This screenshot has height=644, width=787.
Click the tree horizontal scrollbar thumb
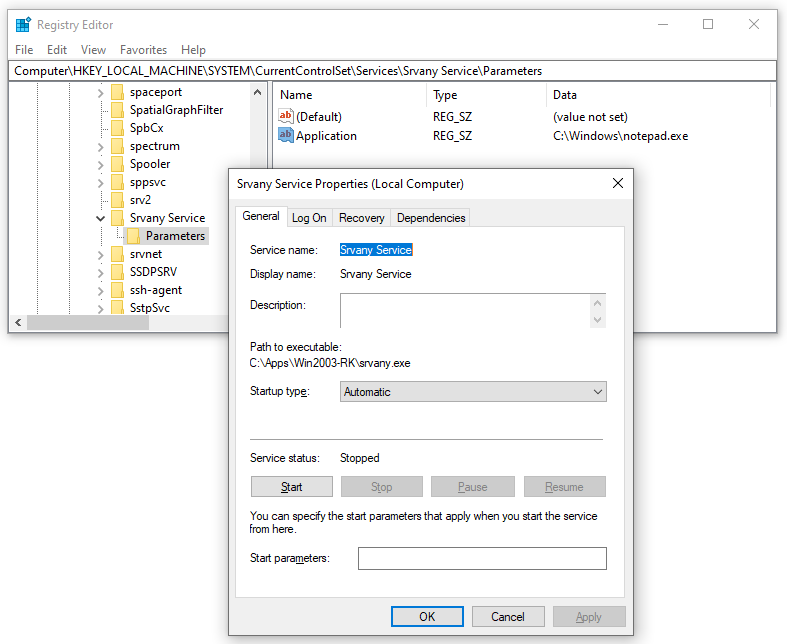point(88,322)
